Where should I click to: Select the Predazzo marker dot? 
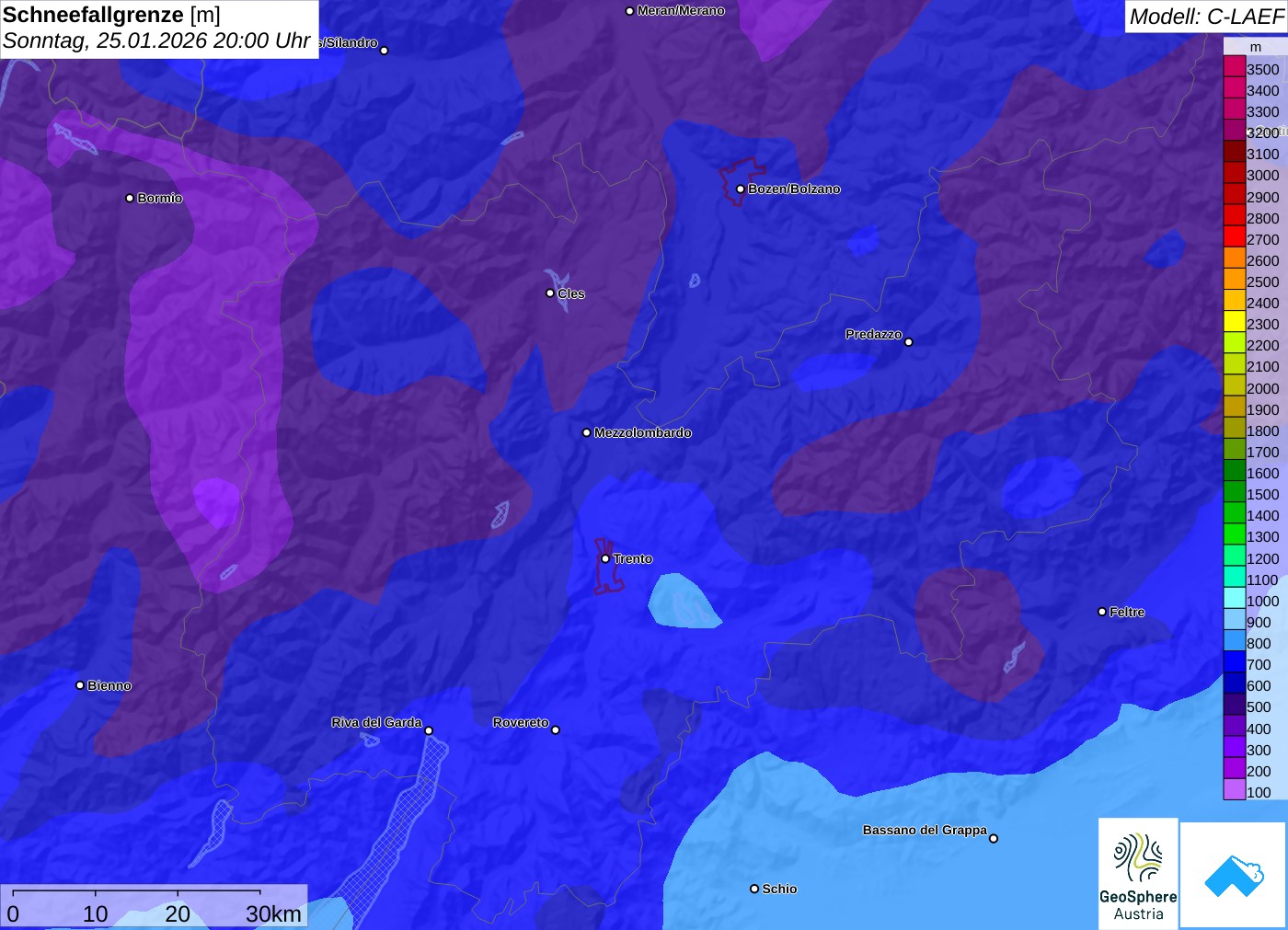pos(909,342)
